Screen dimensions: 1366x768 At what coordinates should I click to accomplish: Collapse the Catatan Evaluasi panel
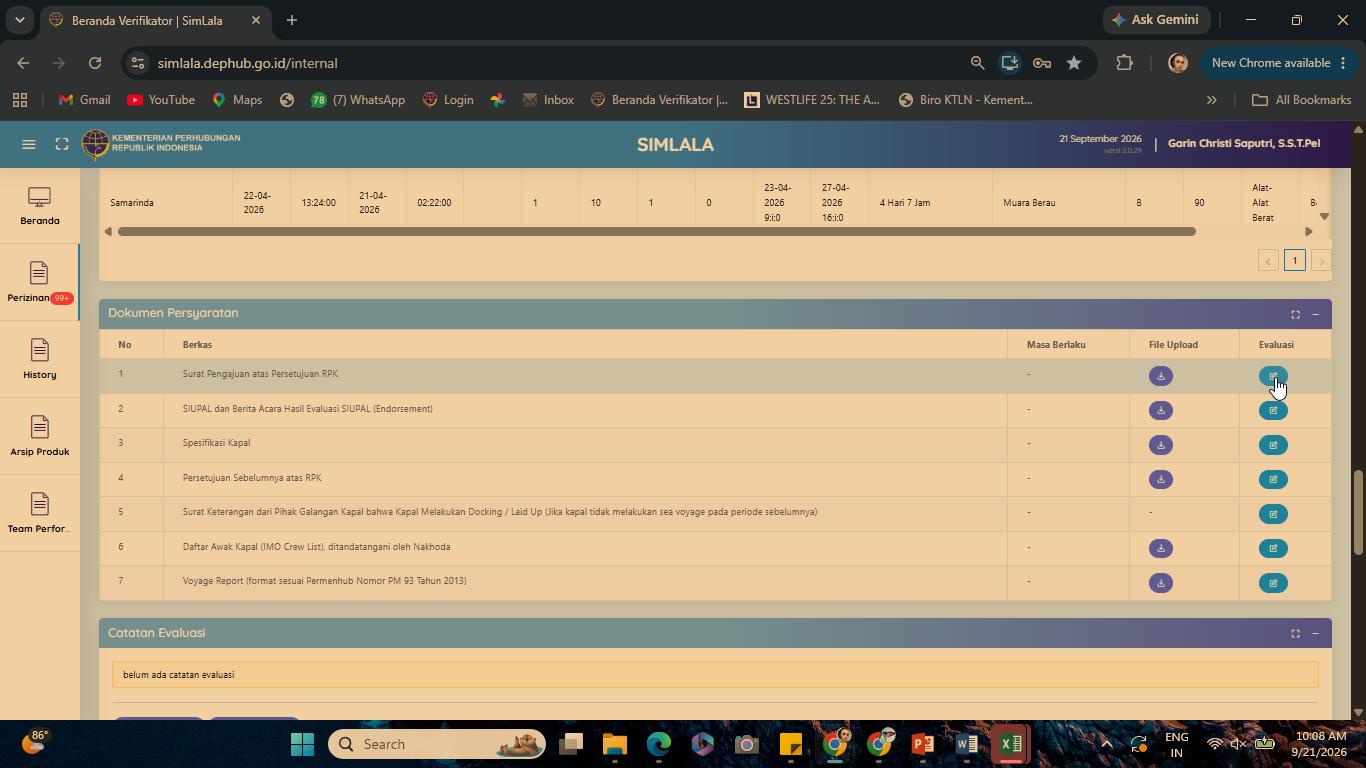[x=1315, y=633]
